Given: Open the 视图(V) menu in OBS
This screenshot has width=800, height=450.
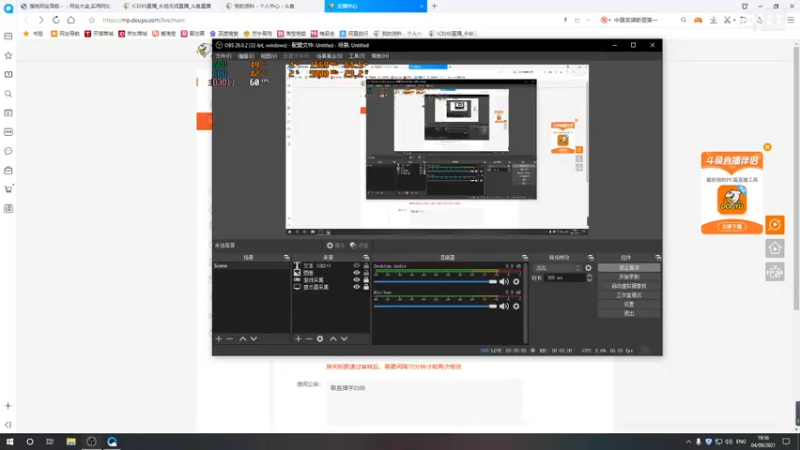Looking at the screenshot, I should (269, 56).
